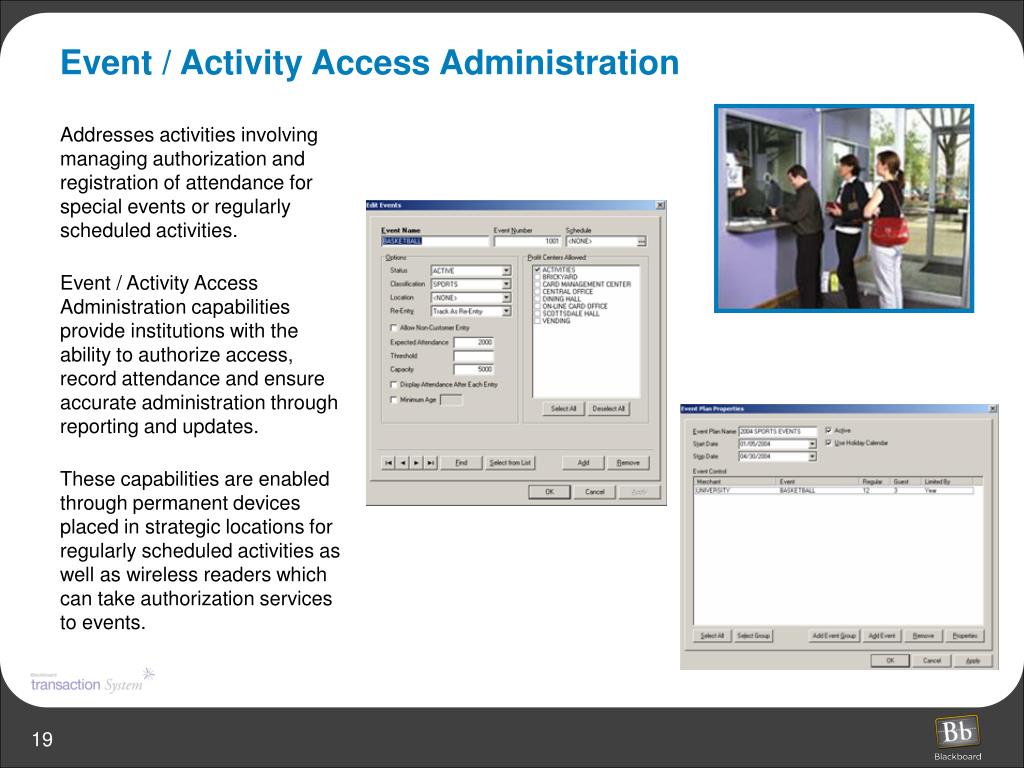The image size is (1024, 768).
Task: Close the Event Plan Properties dialog with X
Action: click(x=993, y=409)
